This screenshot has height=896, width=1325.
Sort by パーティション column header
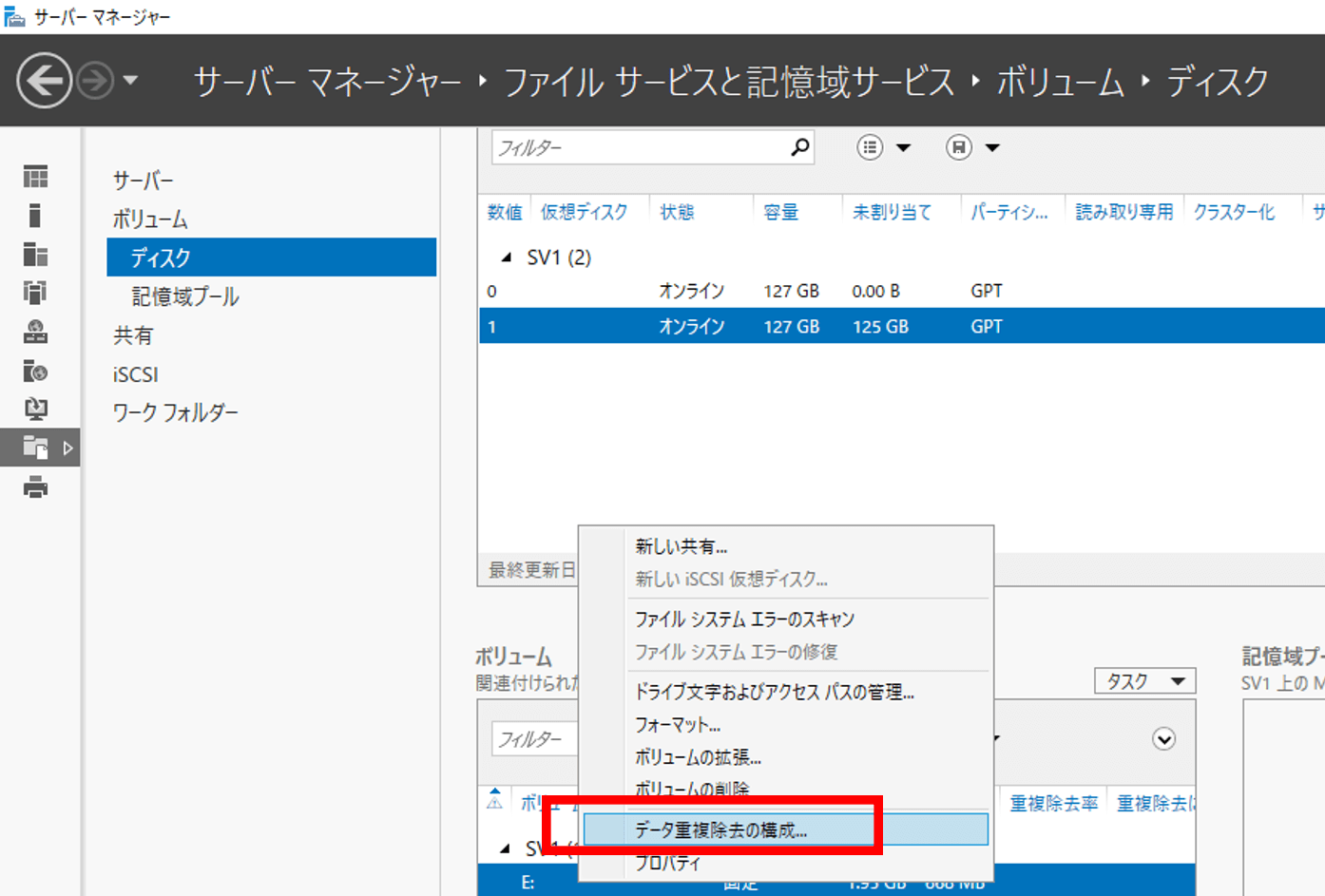pos(1008,212)
